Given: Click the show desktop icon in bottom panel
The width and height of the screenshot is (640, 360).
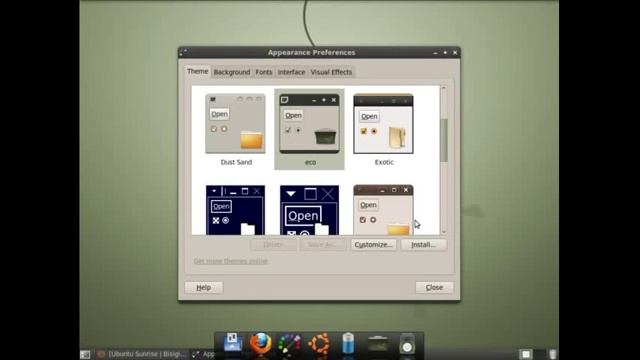Looking at the screenshot, I should (x=85, y=354).
